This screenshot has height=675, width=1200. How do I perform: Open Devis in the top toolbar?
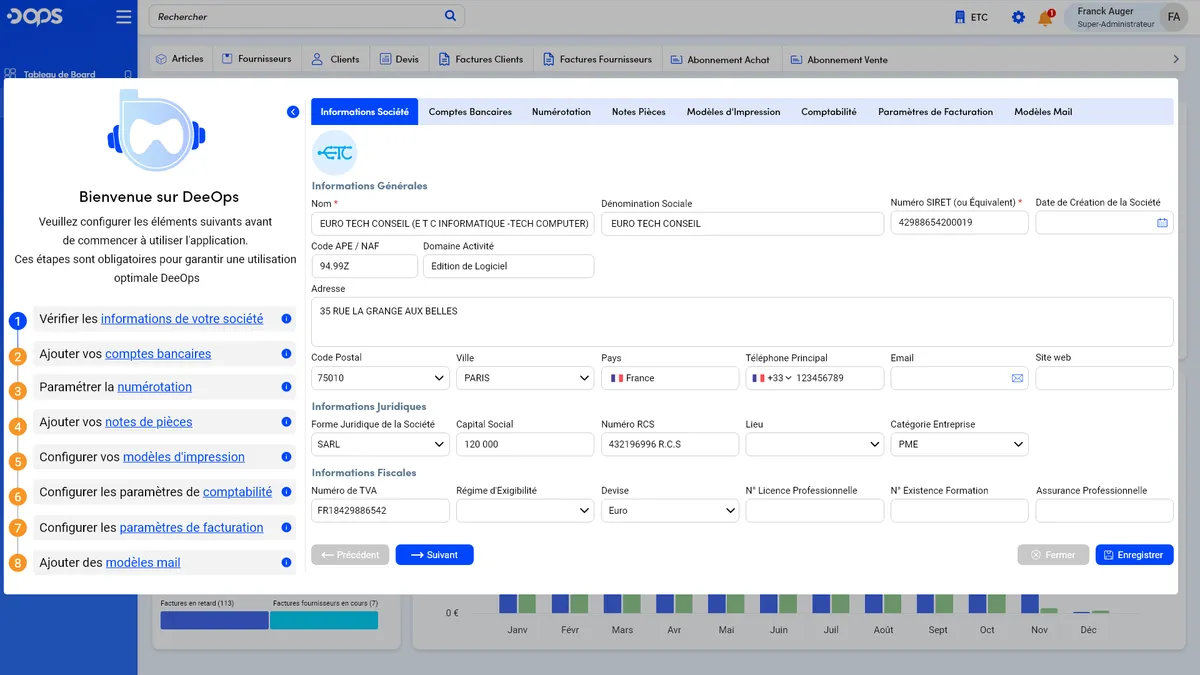[x=398, y=59]
